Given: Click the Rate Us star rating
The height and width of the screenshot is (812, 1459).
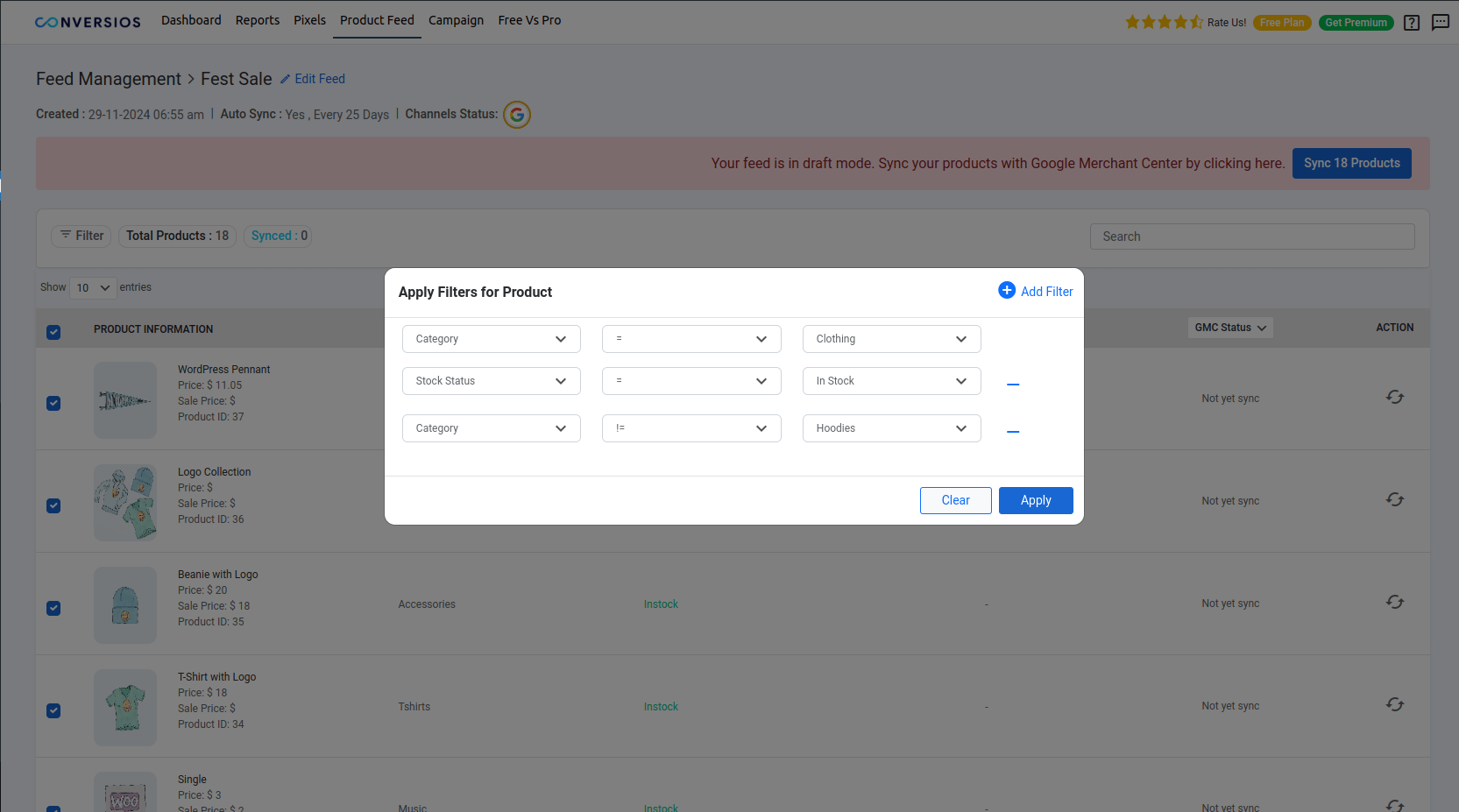Looking at the screenshot, I should 1164,22.
